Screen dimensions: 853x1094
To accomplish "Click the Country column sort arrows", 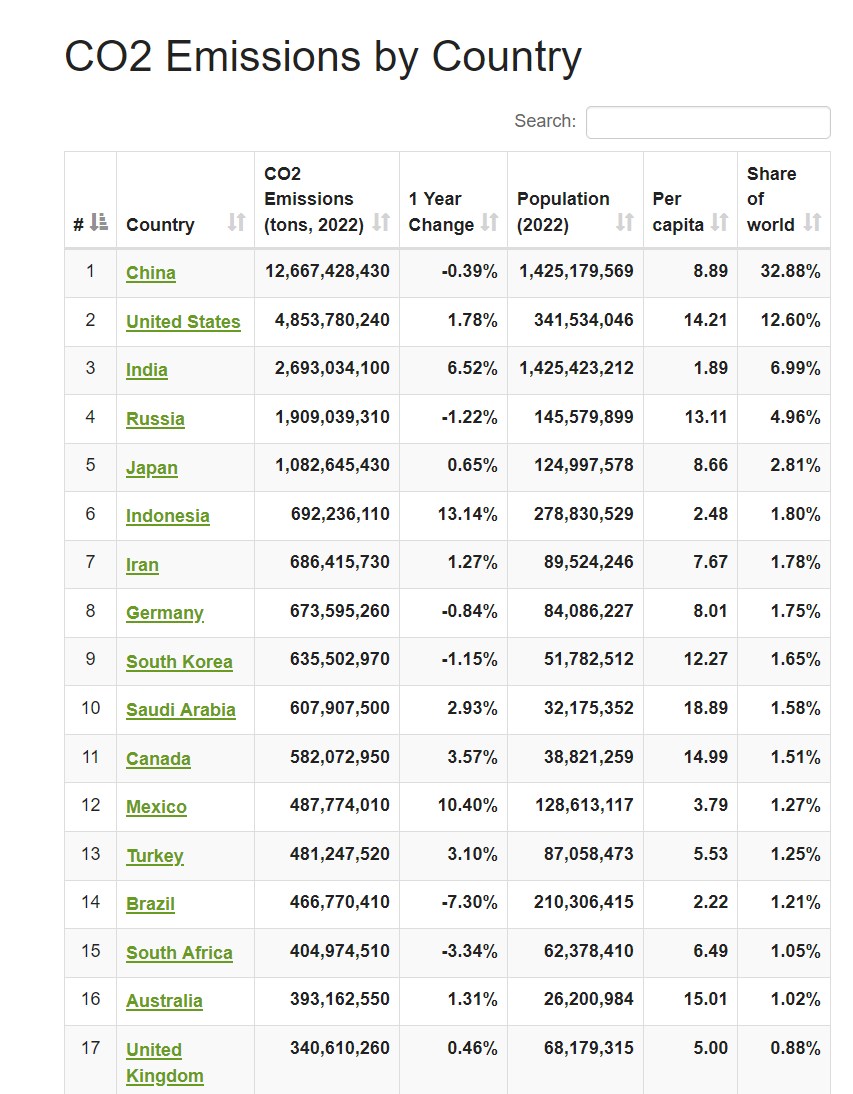I will click(x=236, y=223).
